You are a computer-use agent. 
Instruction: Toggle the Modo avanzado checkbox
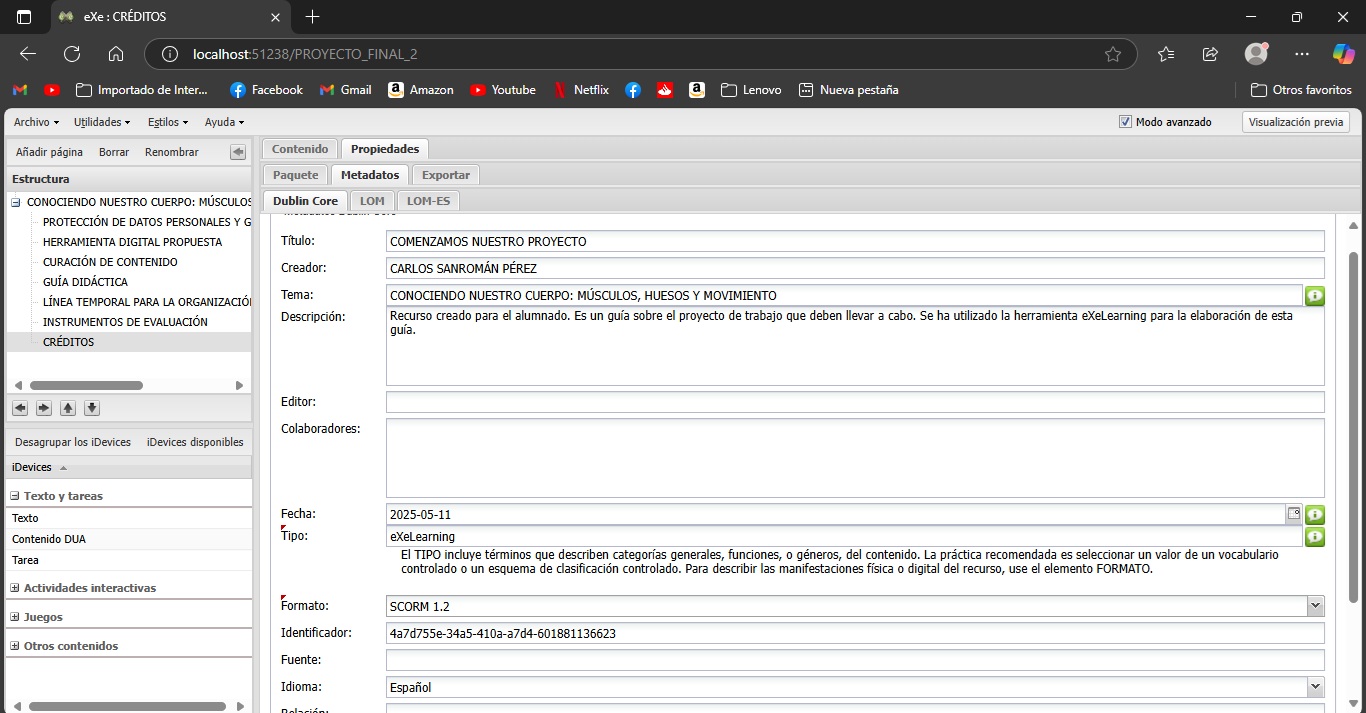1125,122
